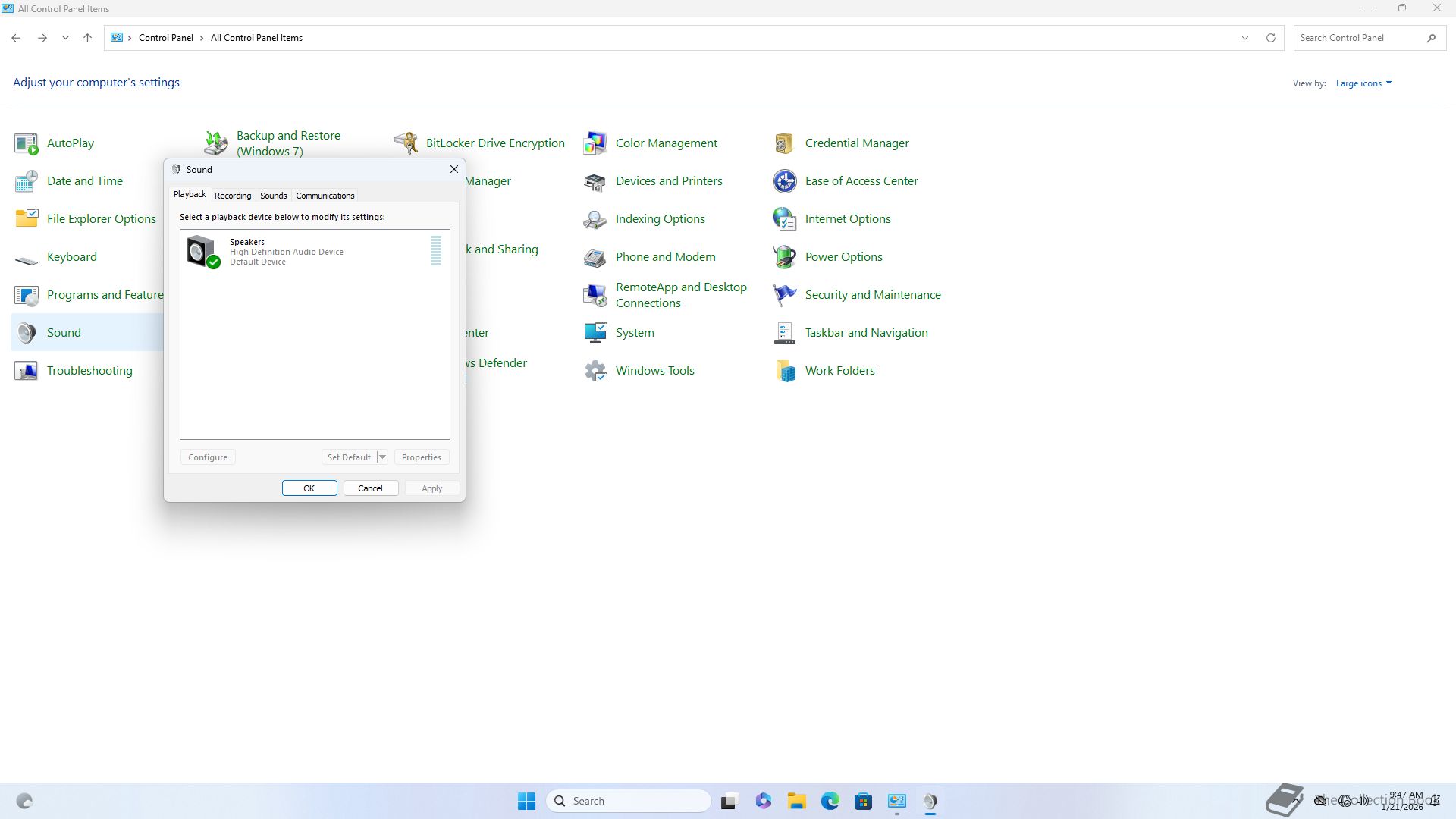Open the Devices and Printers icon
Viewport: 1456px width, 819px height.
coord(595,181)
